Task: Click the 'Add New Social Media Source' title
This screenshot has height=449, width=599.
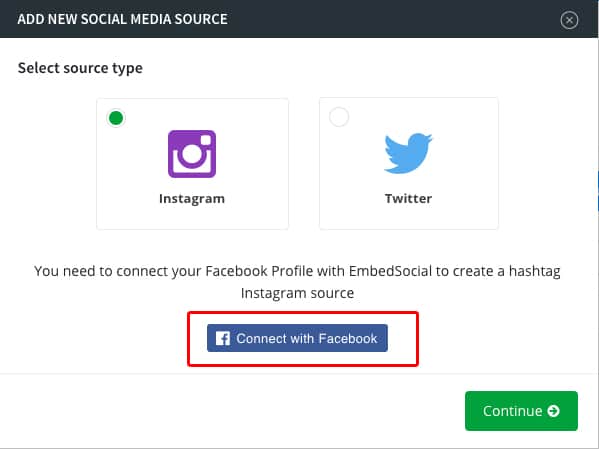Action: 122,19
